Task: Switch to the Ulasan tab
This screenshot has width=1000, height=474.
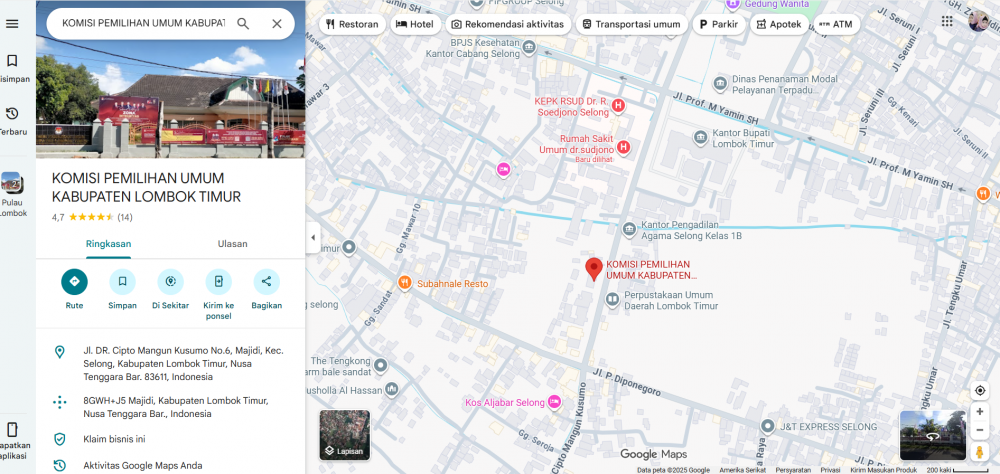Action: [232, 244]
